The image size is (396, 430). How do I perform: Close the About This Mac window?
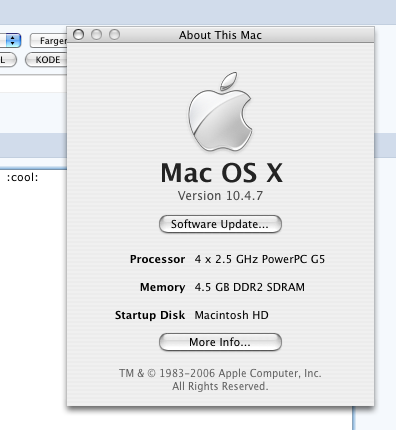78,34
